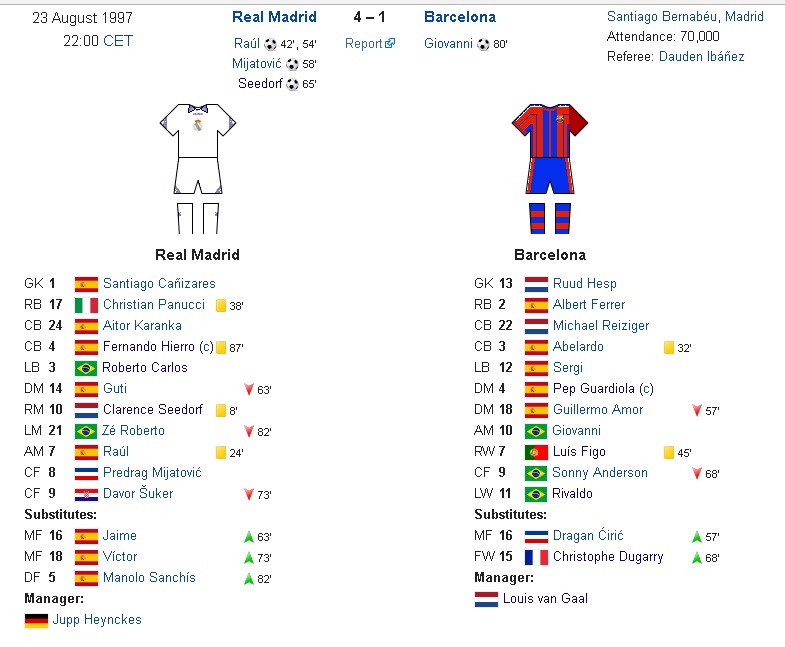Click the goal ball icon next to Giovanni 80'

pyautogui.click(x=483, y=44)
